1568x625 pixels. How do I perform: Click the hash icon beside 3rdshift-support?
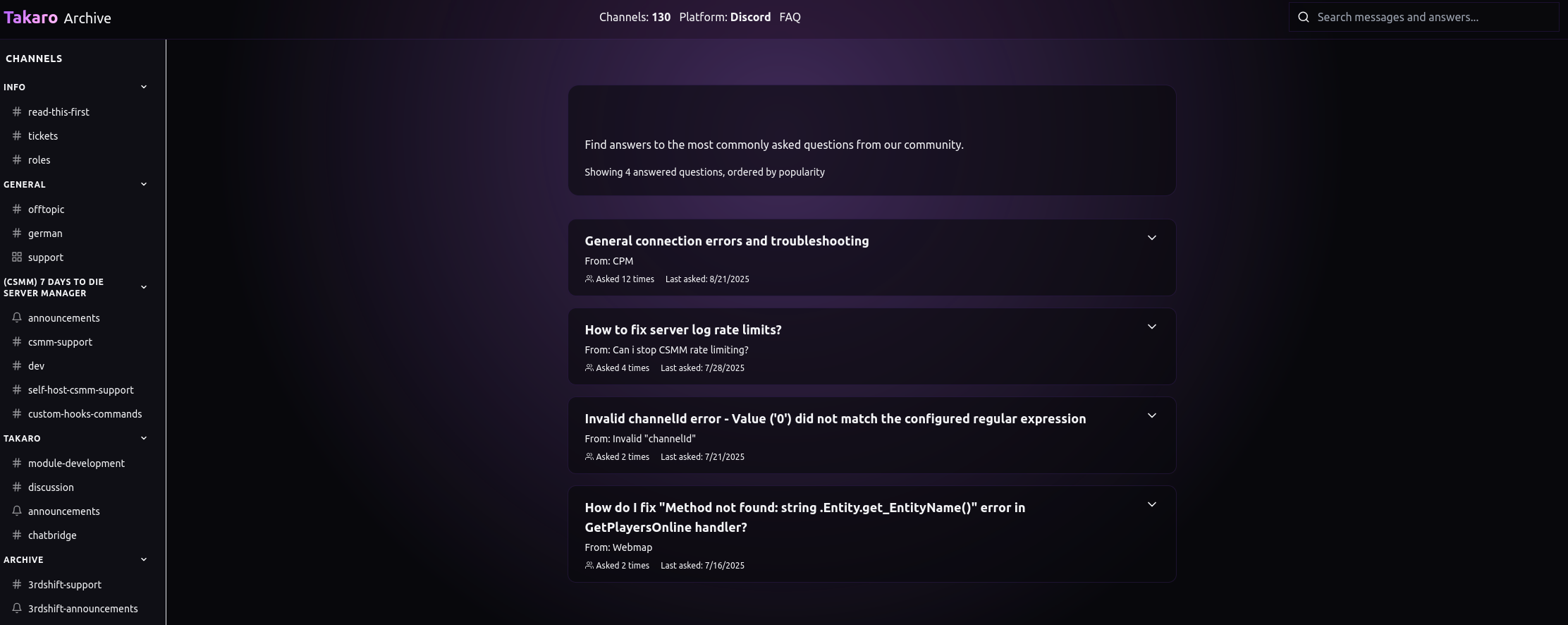[17, 584]
